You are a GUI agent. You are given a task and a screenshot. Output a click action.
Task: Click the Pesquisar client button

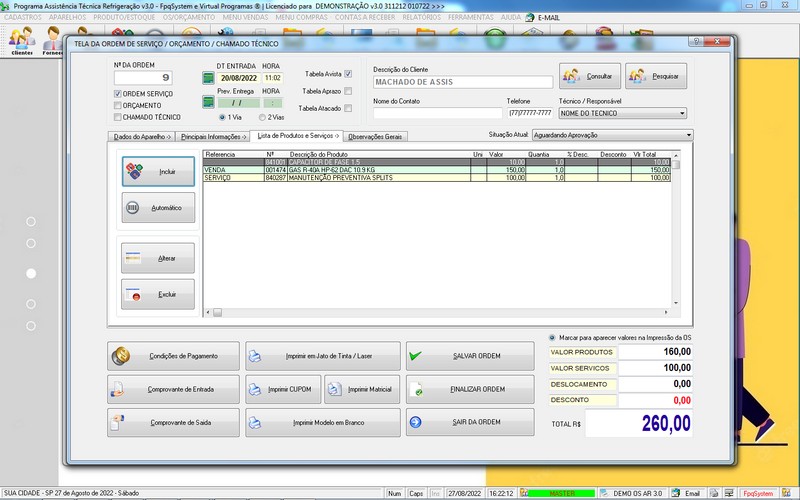[x=656, y=76]
